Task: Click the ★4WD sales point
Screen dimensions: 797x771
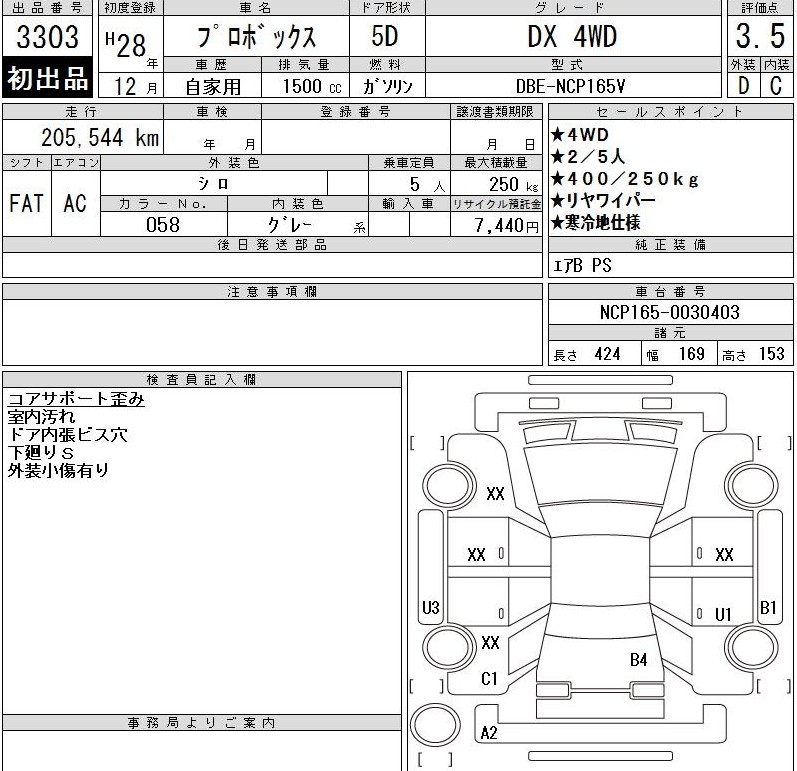Action: pos(579,135)
